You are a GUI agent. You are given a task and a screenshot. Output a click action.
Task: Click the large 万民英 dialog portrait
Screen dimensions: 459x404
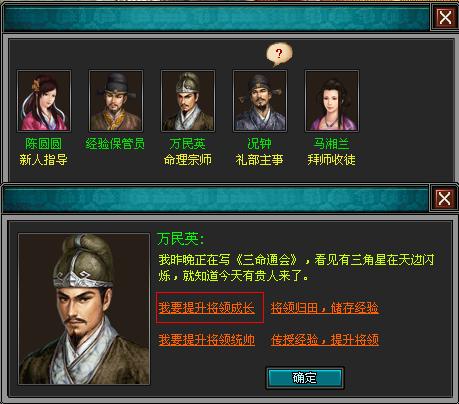coord(84,309)
